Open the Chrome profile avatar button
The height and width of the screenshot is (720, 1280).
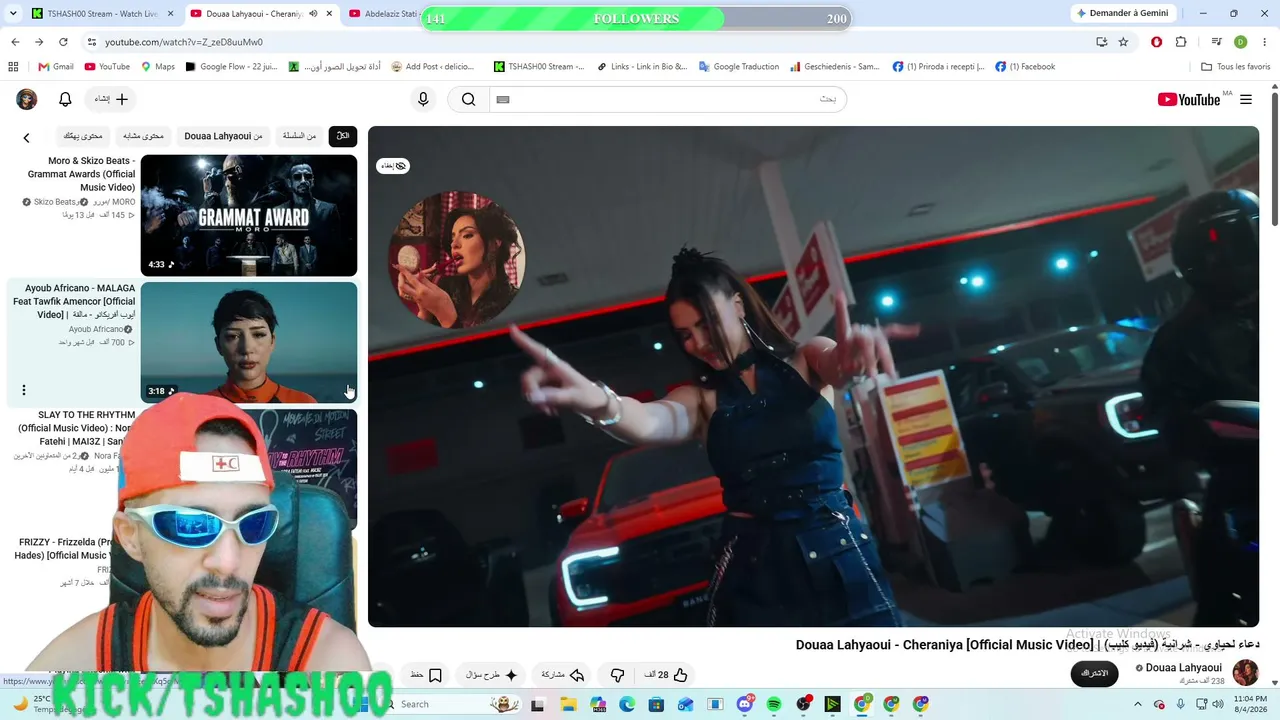pyautogui.click(x=1240, y=42)
